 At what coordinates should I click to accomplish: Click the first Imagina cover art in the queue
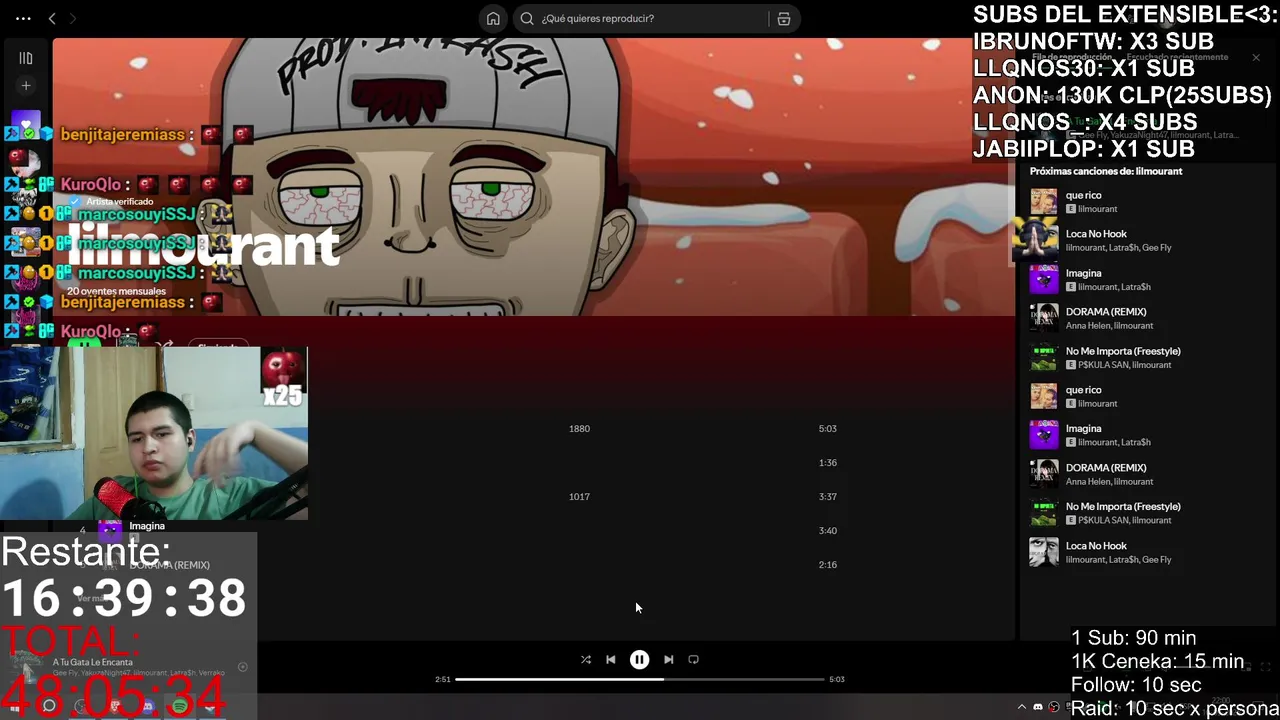1043,279
